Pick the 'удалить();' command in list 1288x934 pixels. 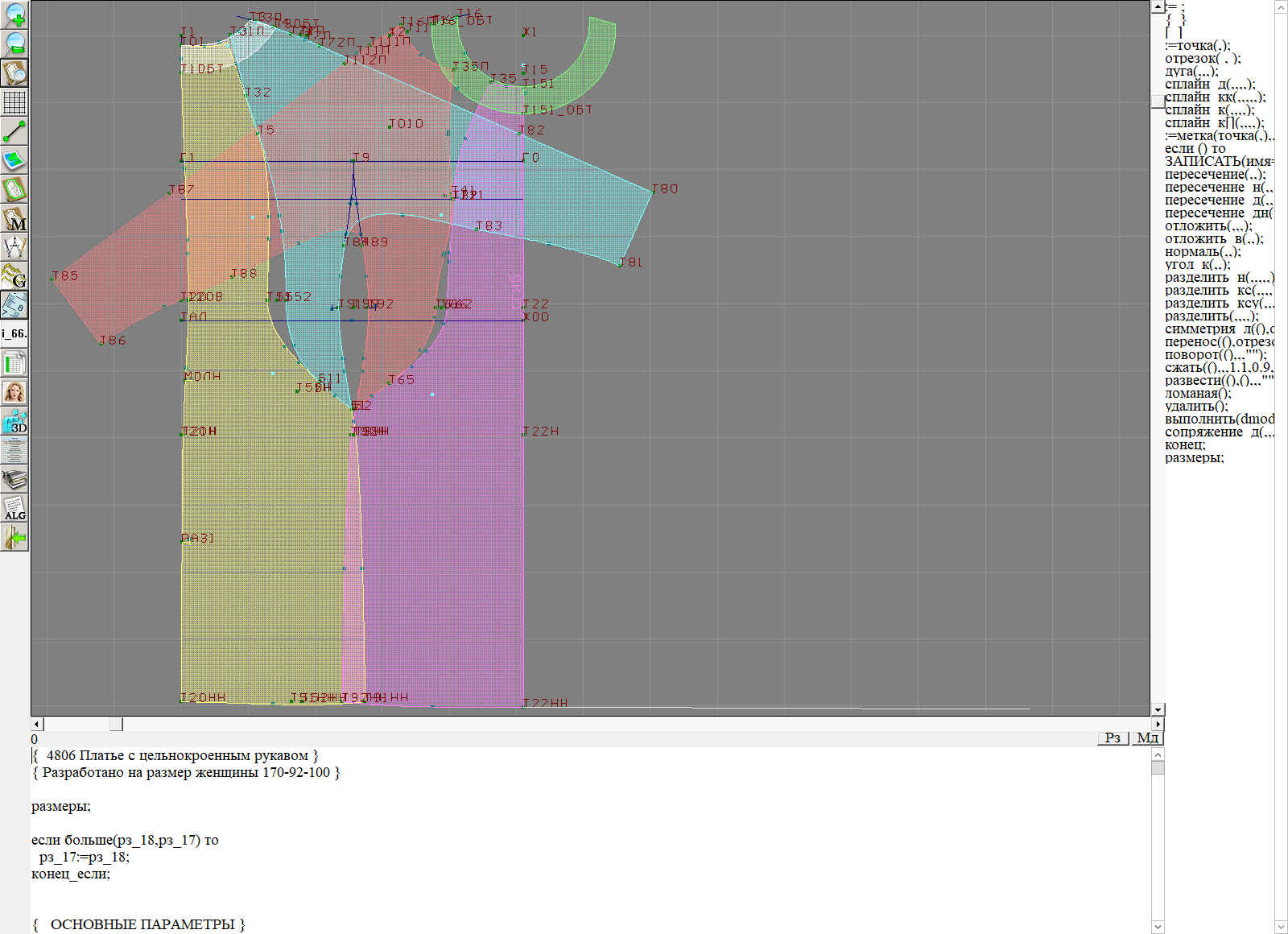pos(1196,406)
